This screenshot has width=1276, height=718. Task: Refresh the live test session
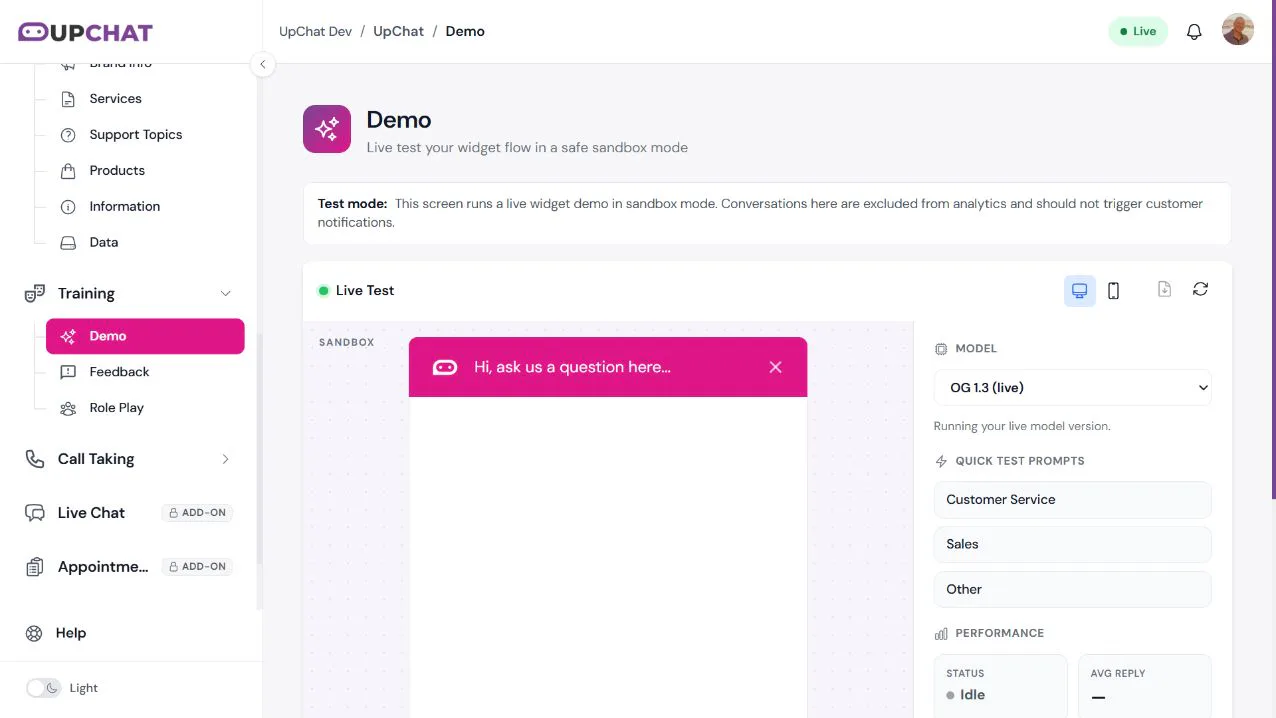click(1201, 289)
